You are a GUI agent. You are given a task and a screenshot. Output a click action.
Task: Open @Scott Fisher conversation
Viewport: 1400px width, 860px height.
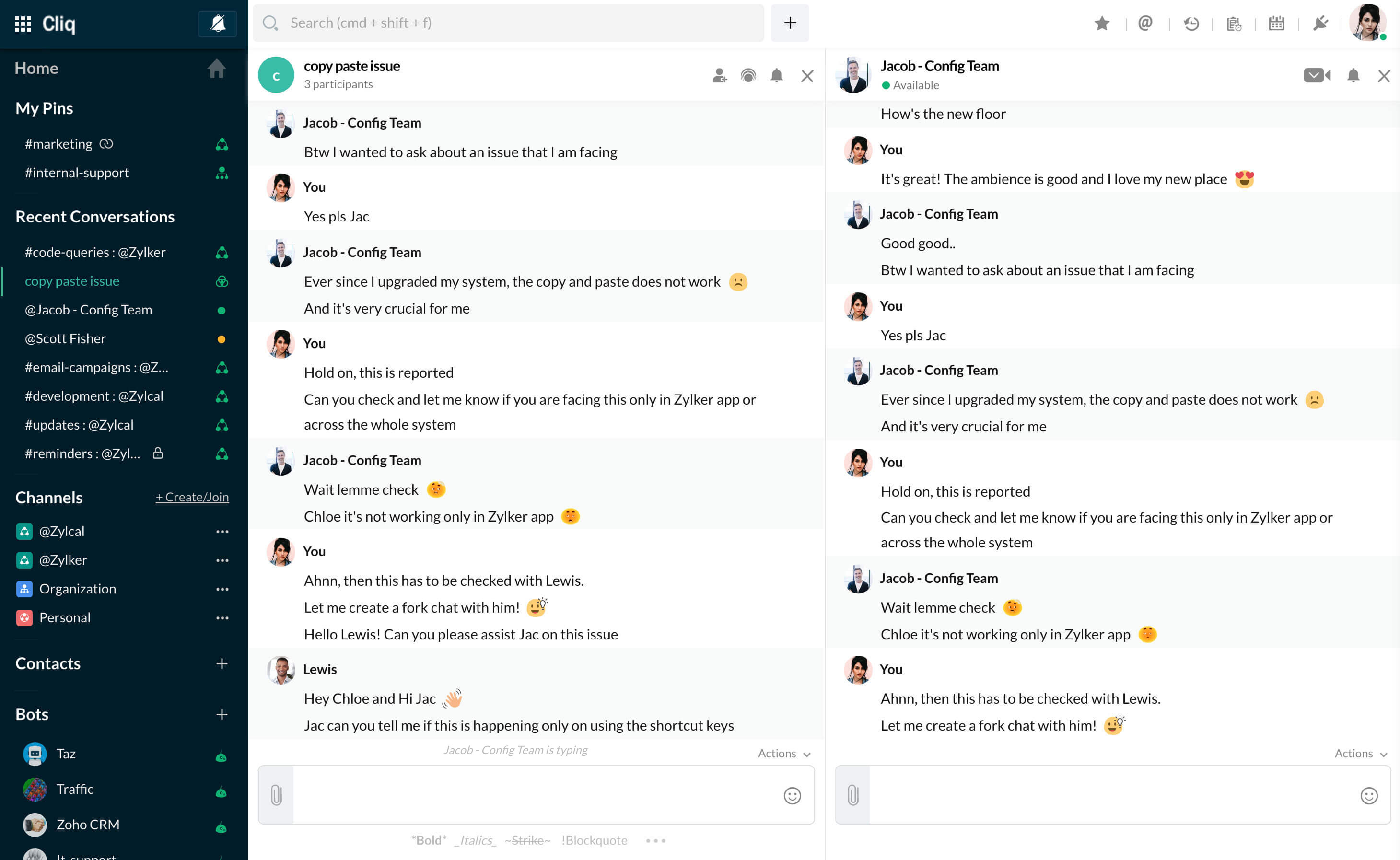(x=124, y=338)
